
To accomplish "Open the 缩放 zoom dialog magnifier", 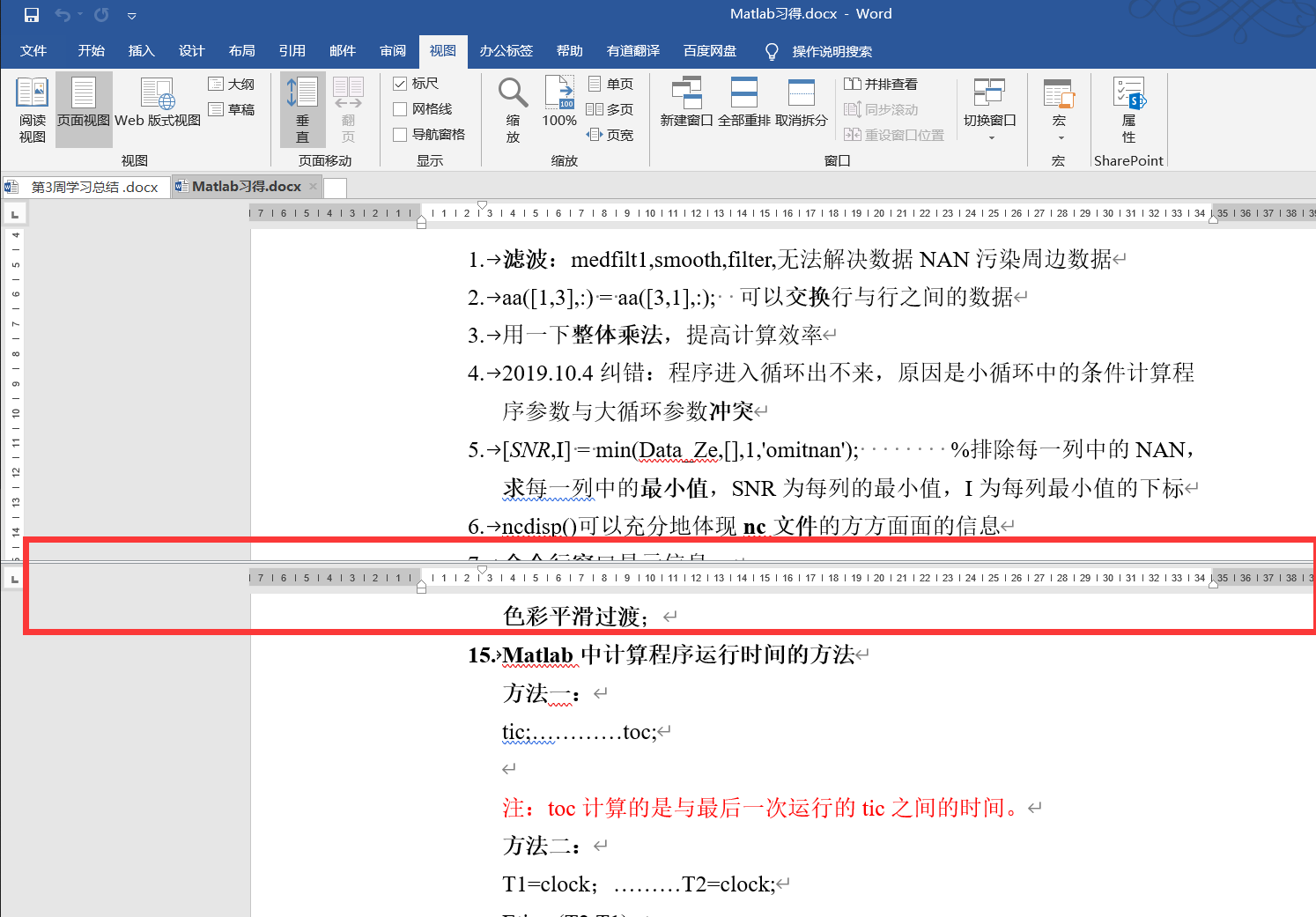I will (513, 110).
